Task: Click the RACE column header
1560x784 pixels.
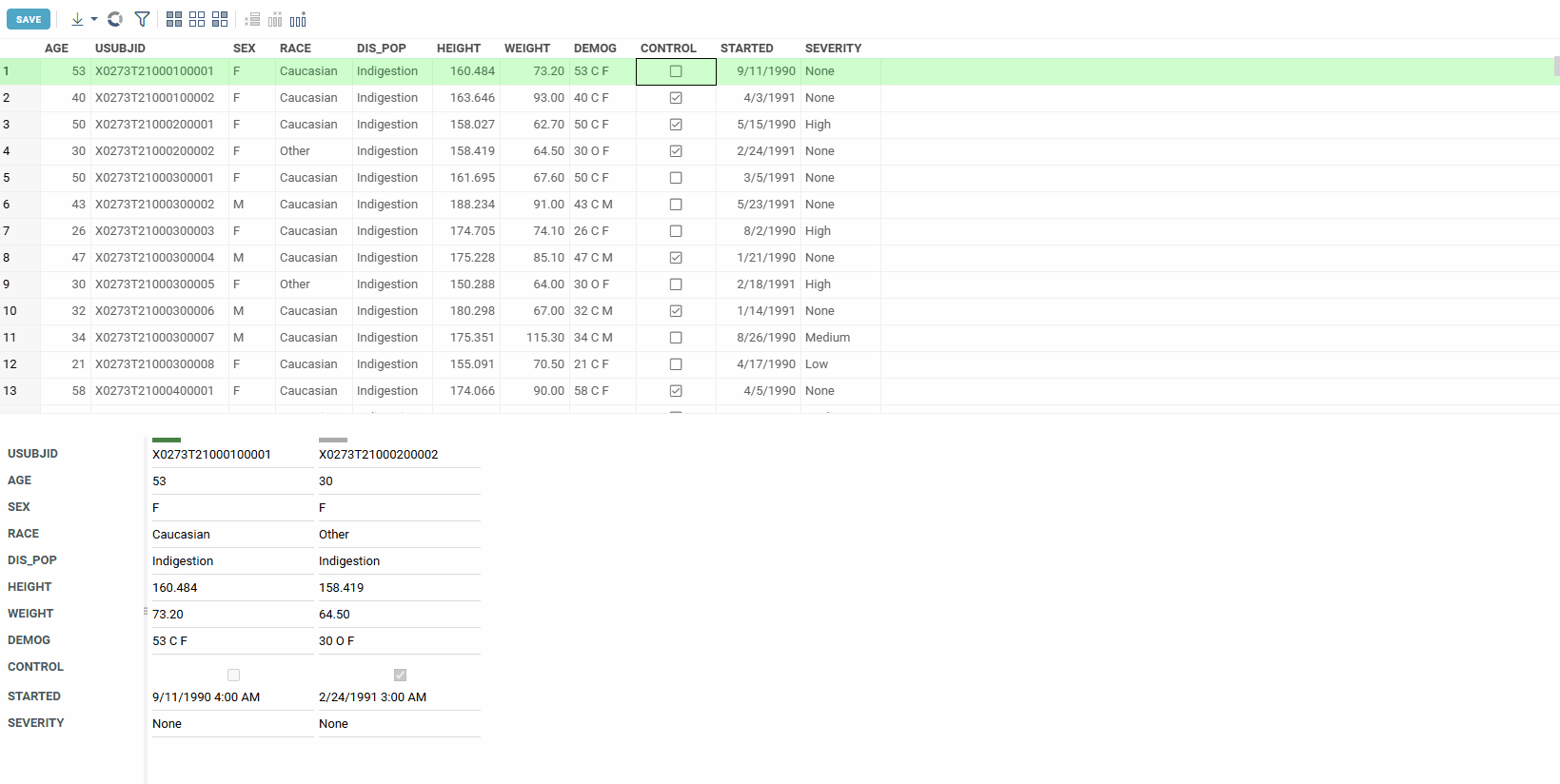Action: coord(295,49)
